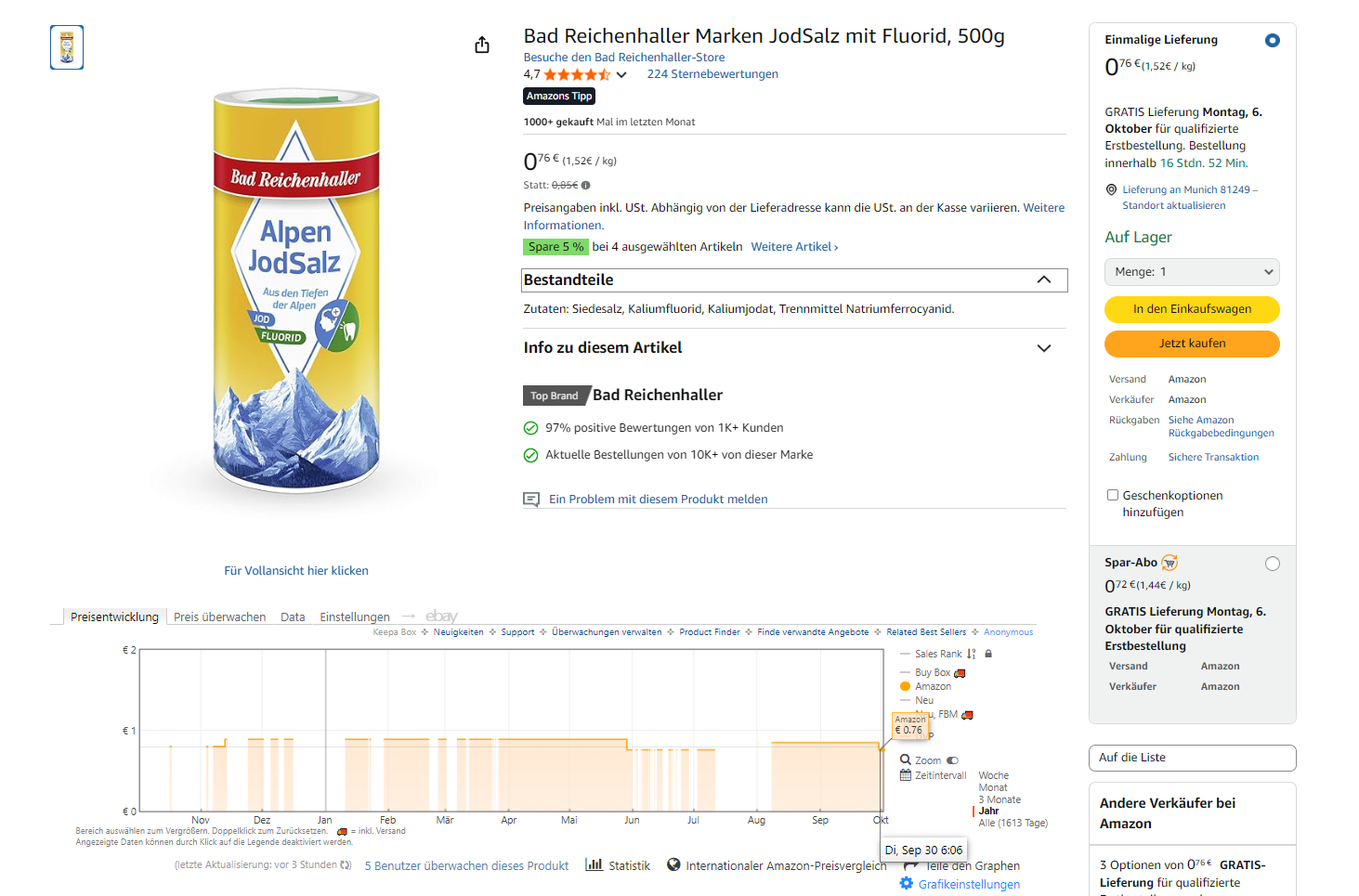Viewport: 1359px width, 896px height.
Task: Click the lock icon next to Sales Rank
Action: coord(988,654)
